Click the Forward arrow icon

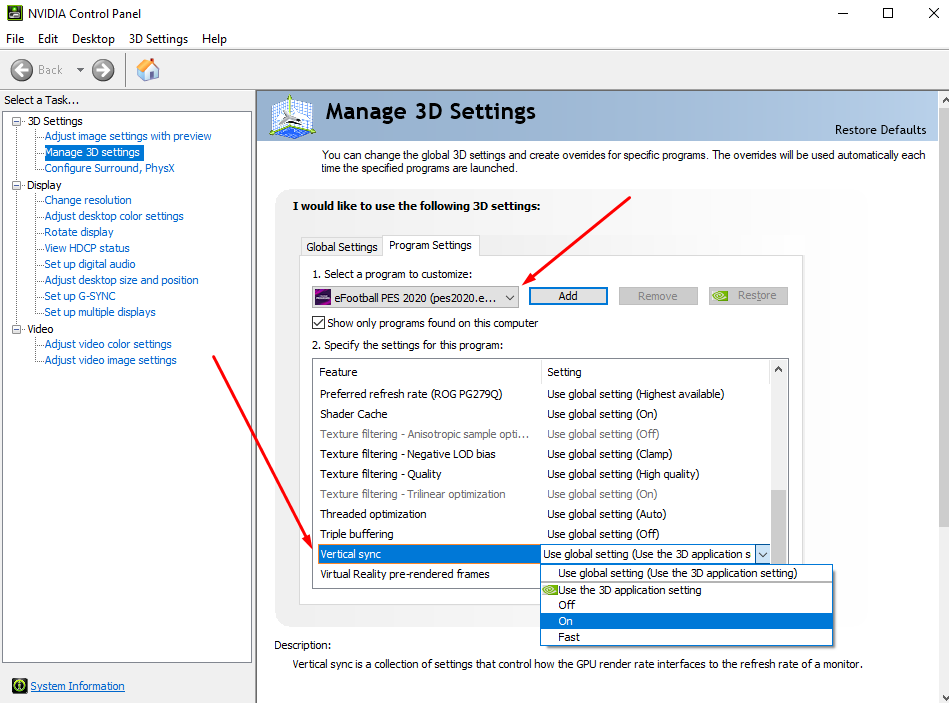click(103, 70)
